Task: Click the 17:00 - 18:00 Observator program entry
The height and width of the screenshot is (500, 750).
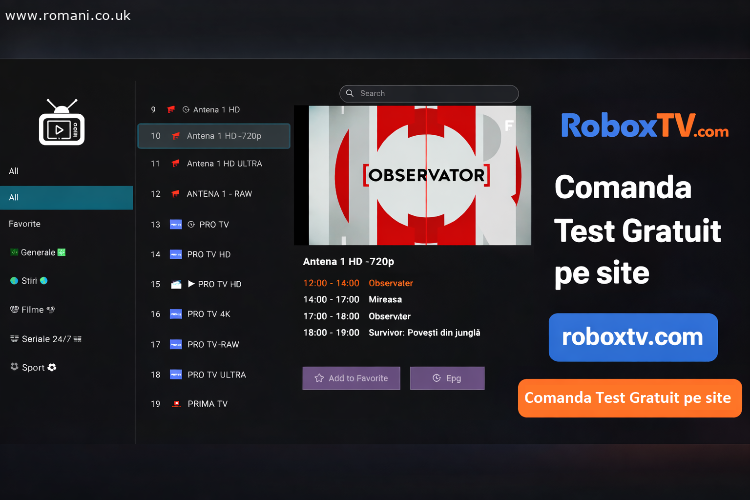Action: tap(357, 316)
